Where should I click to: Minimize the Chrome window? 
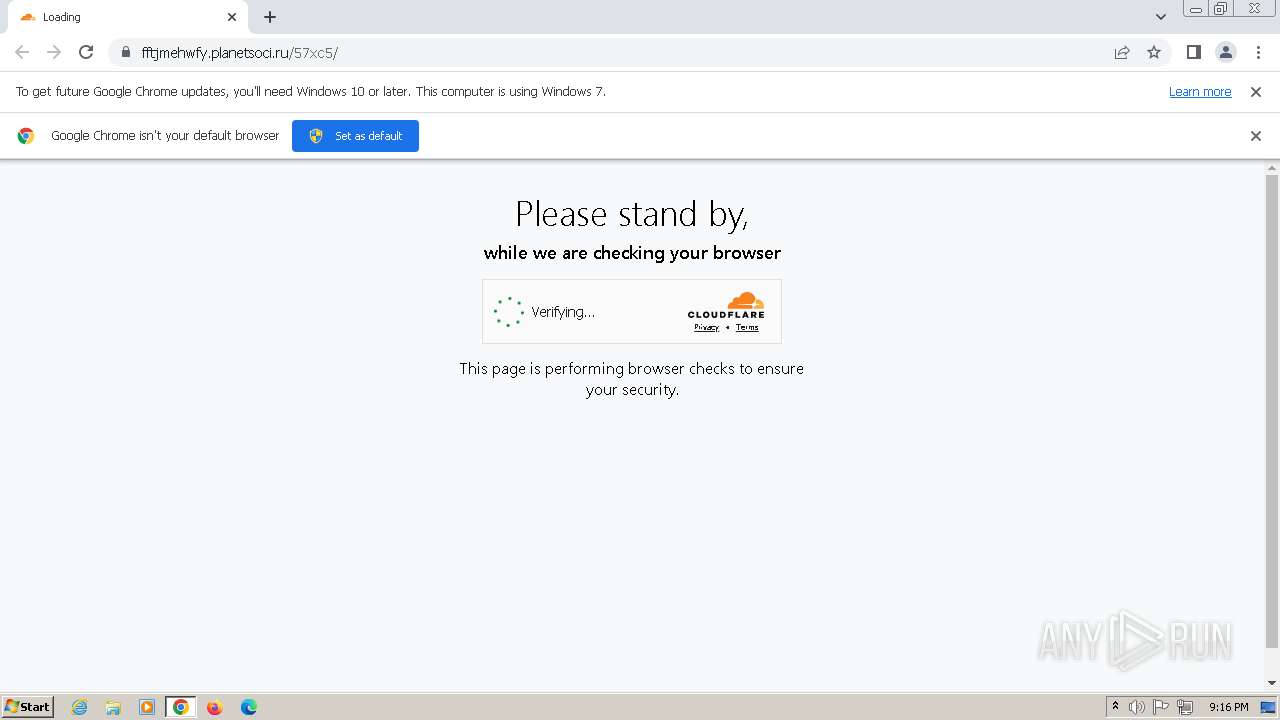coord(1196,9)
